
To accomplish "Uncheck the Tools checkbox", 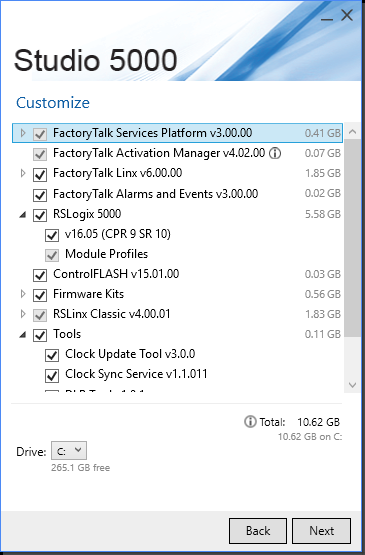I will tap(40, 335).
